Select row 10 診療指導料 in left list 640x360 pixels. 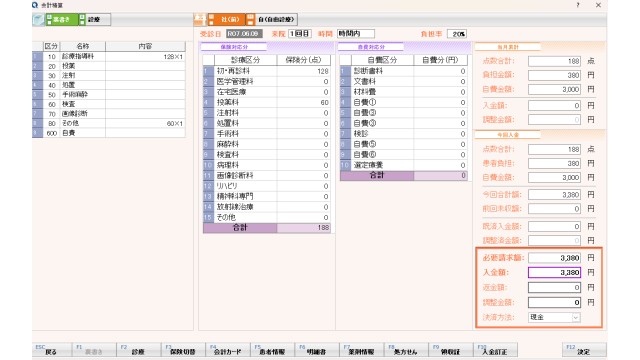click(x=109, y=56)
